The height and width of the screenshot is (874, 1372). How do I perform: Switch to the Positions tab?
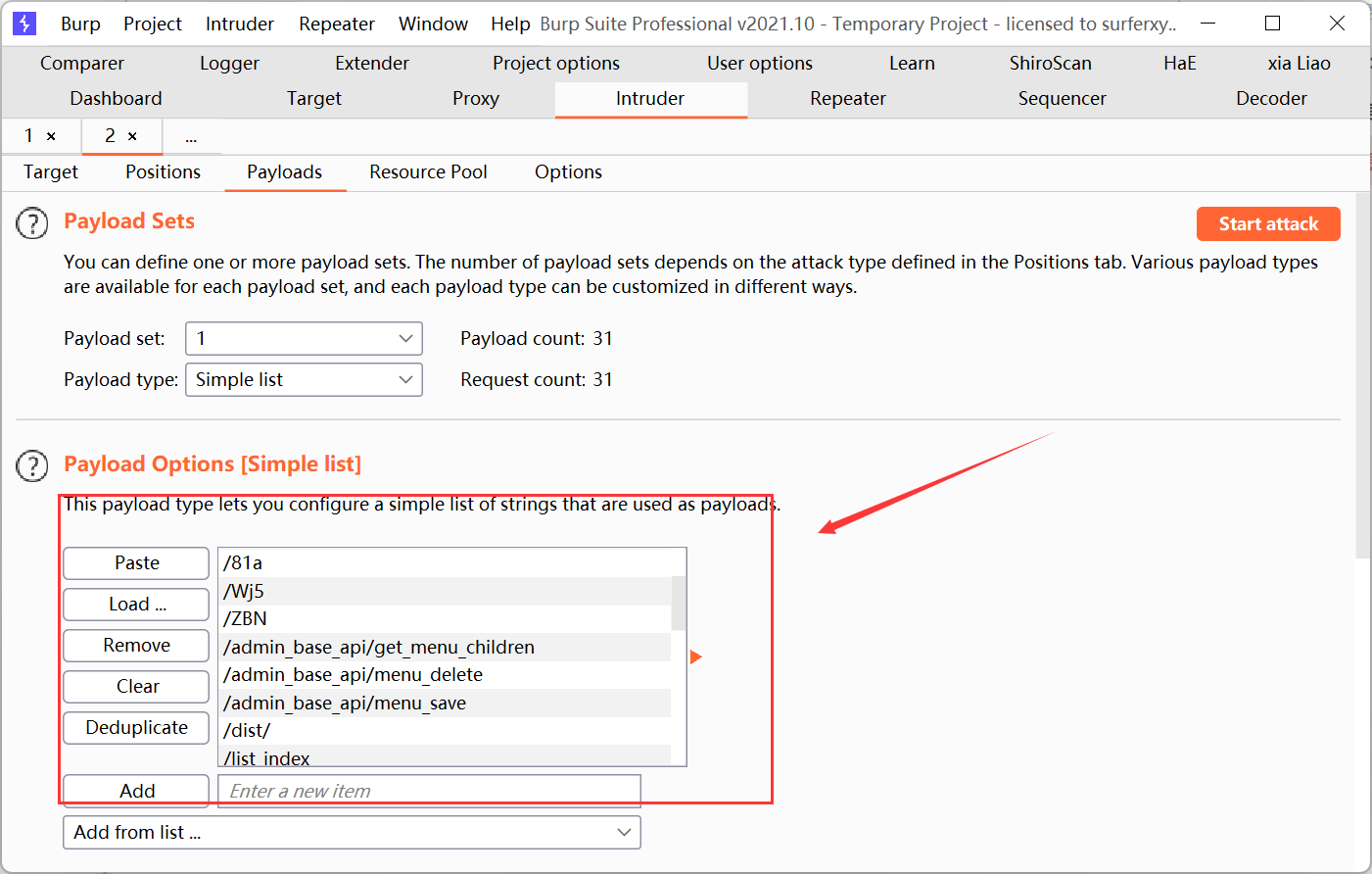163,171
